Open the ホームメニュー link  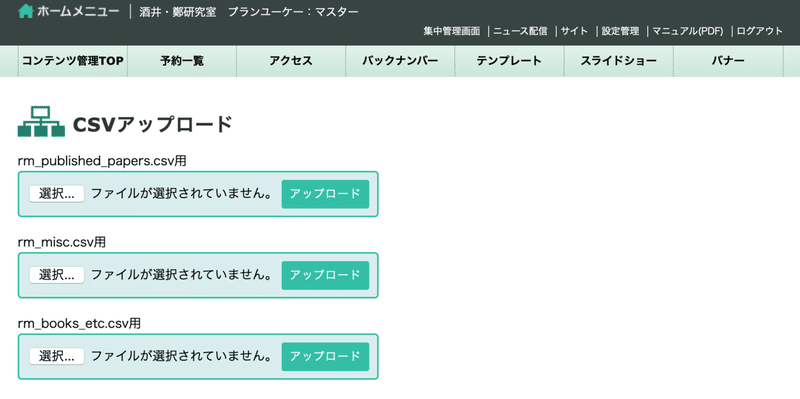(78, 11)
